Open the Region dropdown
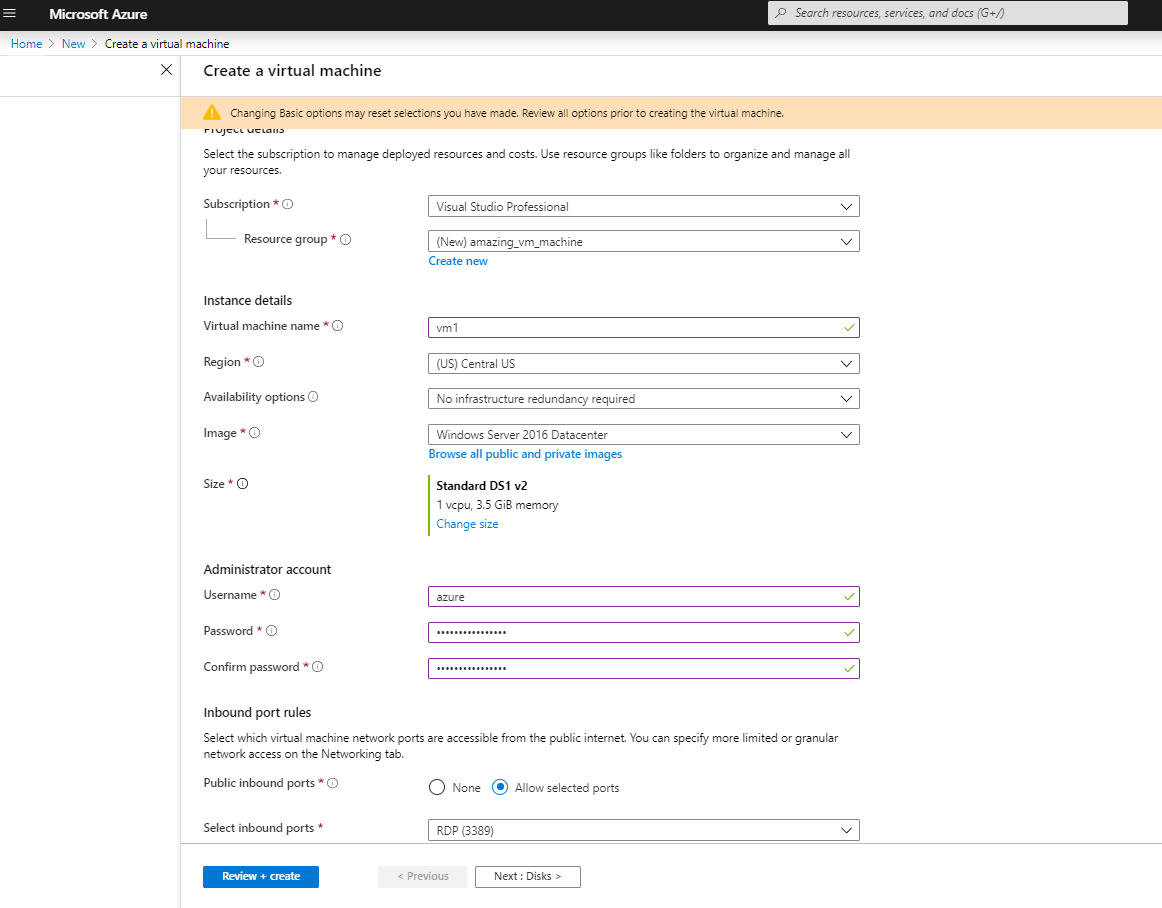 [643, 363]
